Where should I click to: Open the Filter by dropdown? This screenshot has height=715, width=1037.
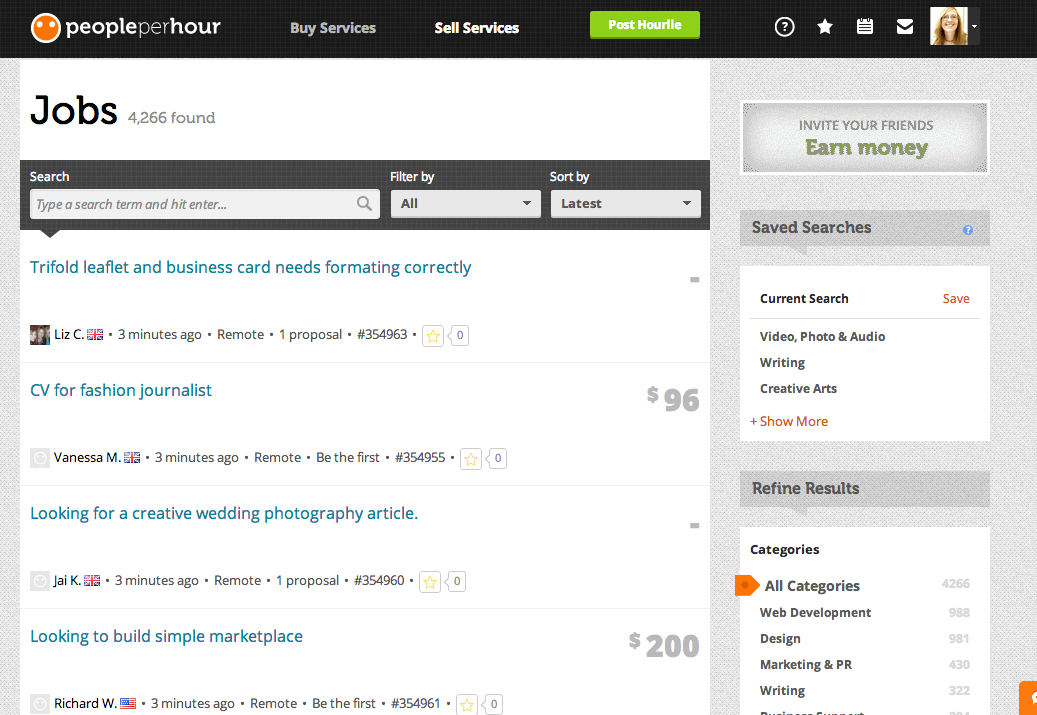(x=466, y=204)
